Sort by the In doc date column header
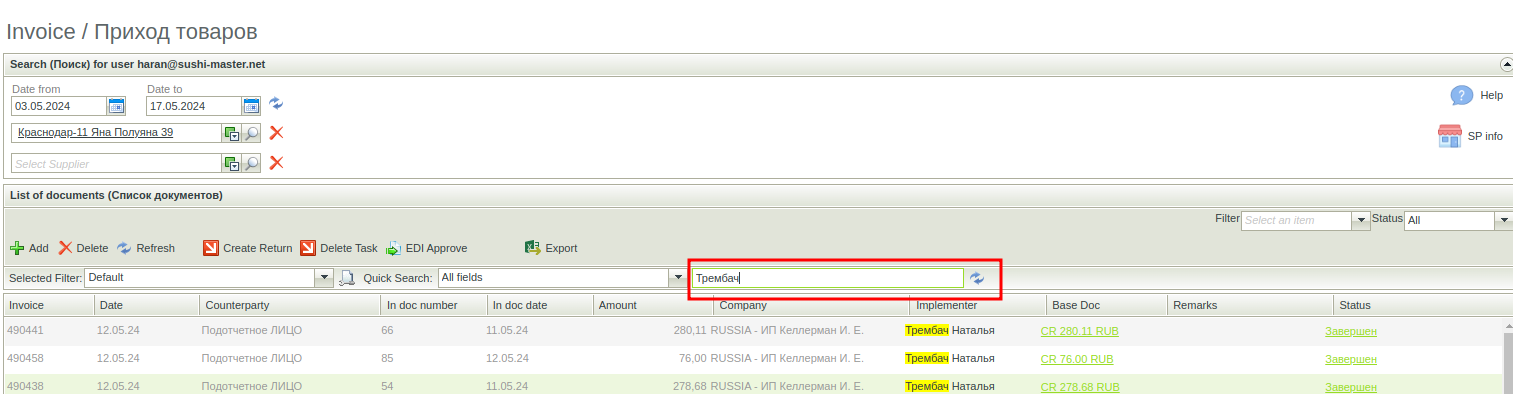Viewport: 1513px width, 394px height. pos(539,305)
